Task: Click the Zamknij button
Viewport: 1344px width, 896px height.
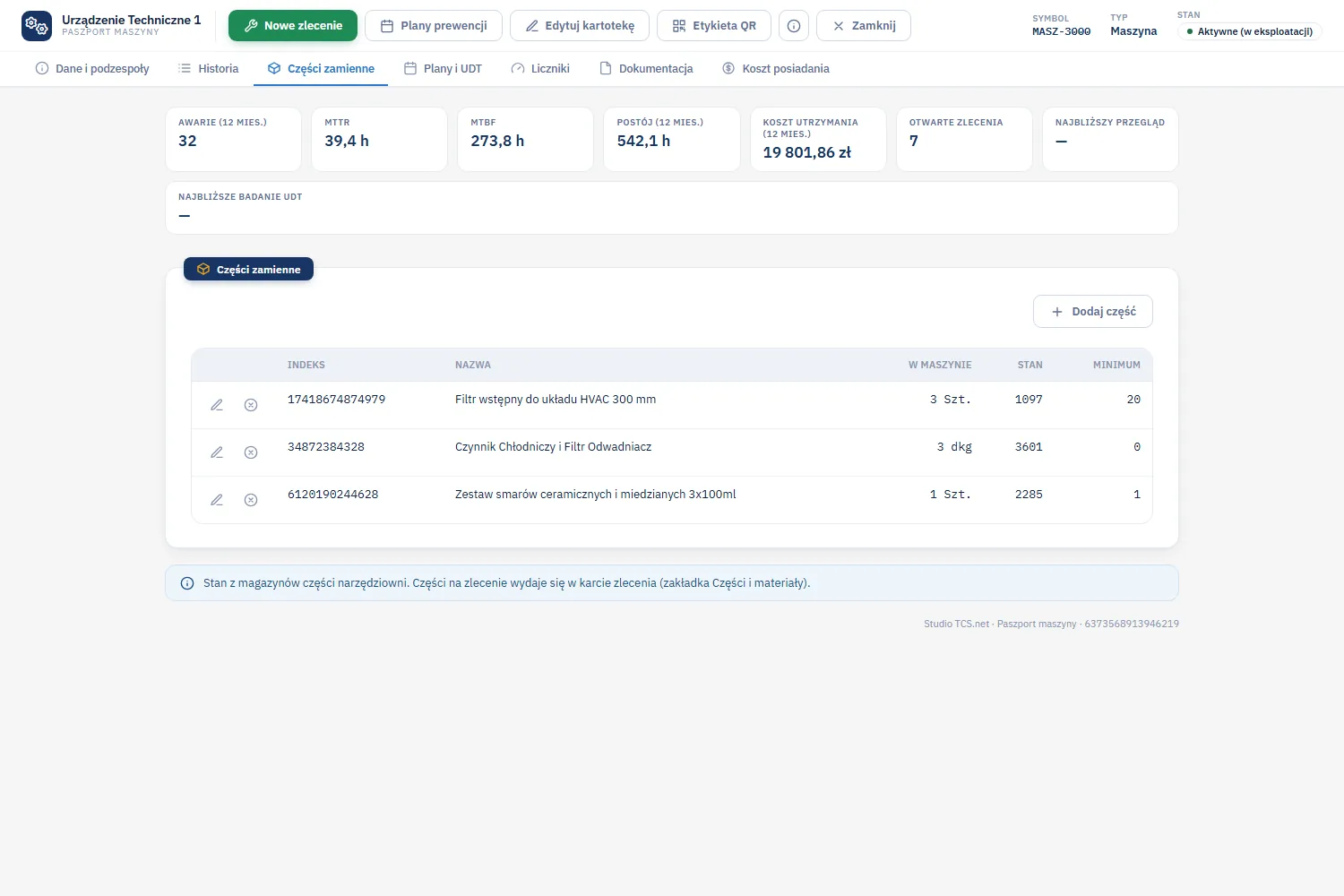Action: click(x=864, y=26)
